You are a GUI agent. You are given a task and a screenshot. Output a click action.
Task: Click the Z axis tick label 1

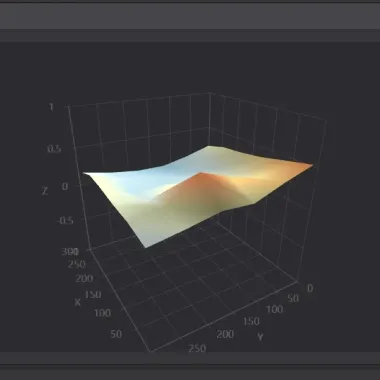(51, 107)
